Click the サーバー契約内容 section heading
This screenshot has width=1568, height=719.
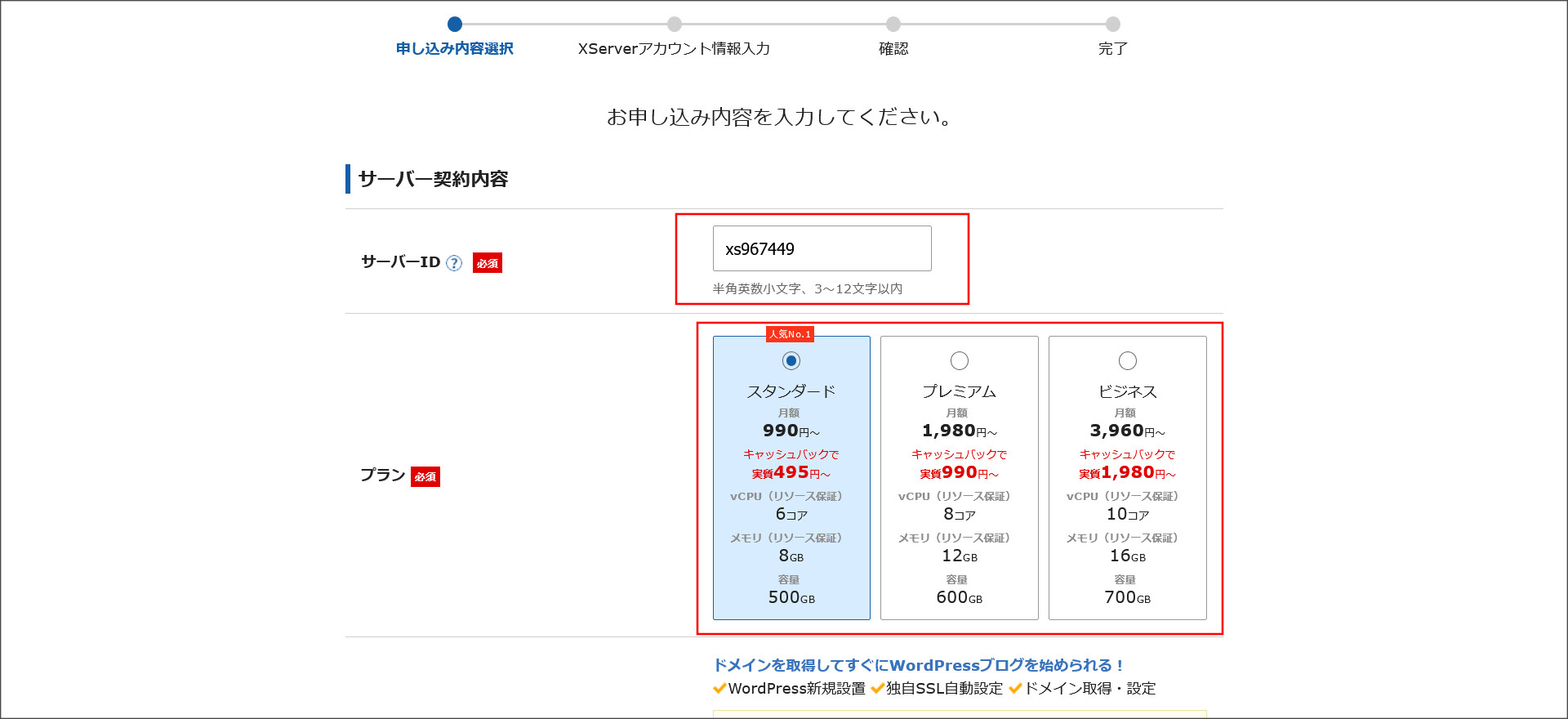tap(433, 179)
